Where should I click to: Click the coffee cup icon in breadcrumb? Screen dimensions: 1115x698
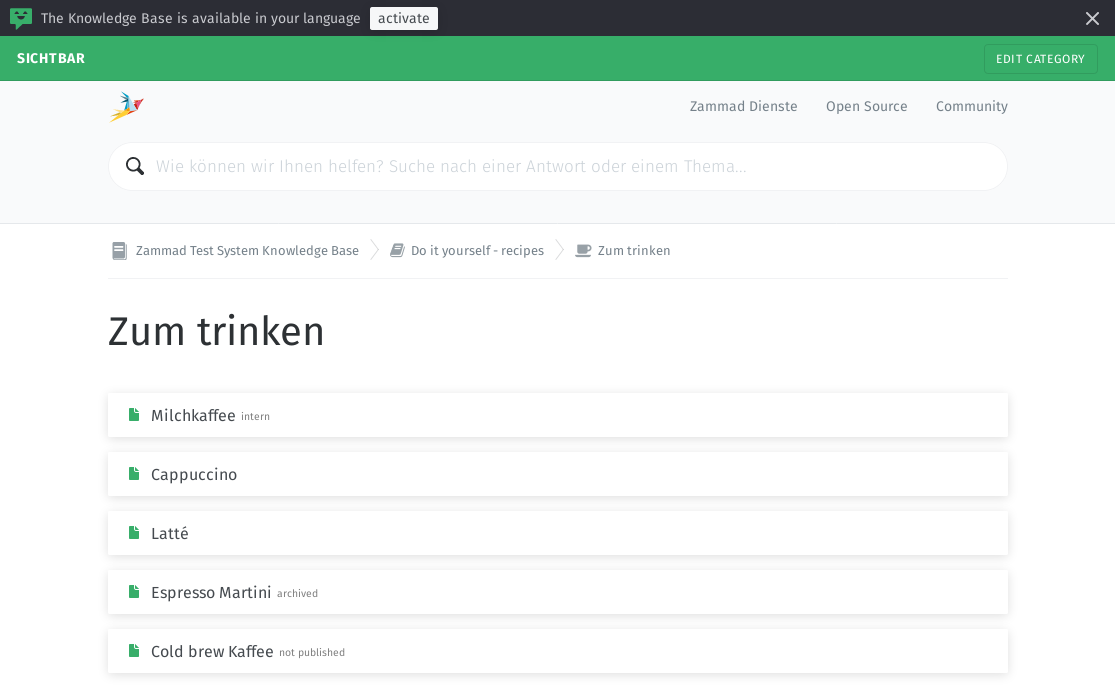(583, 251)
